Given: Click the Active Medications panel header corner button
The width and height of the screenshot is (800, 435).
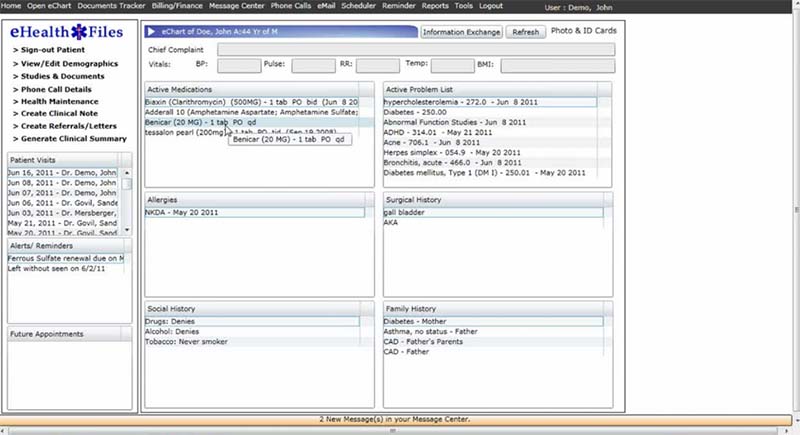Looking at the screenshot, I should tap(366, 89).
